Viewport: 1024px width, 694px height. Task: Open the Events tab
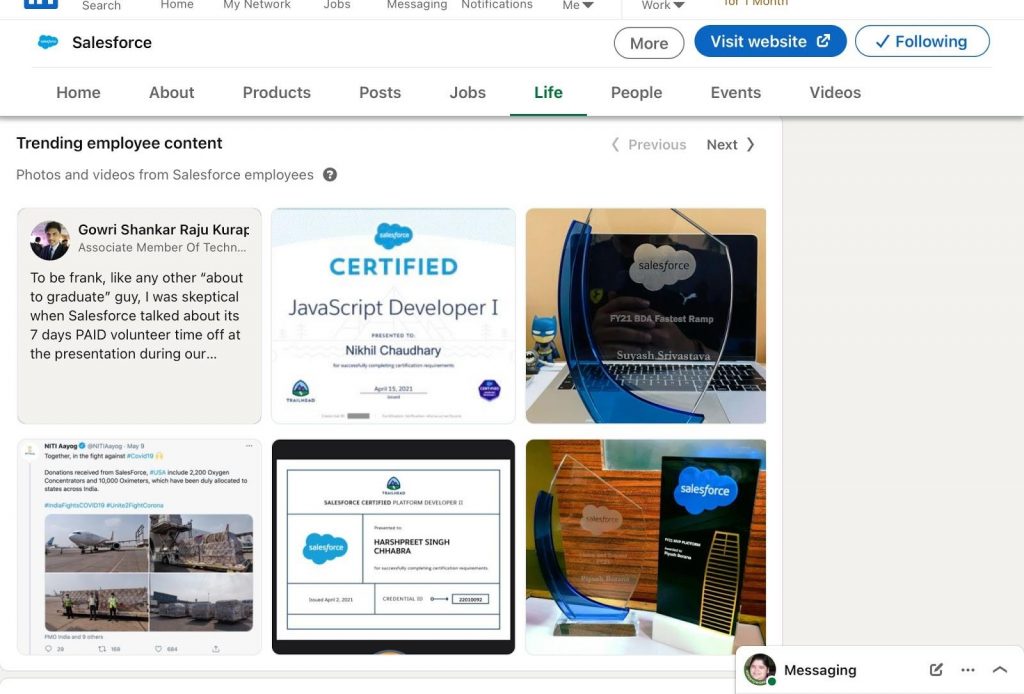tap(736, 93)
